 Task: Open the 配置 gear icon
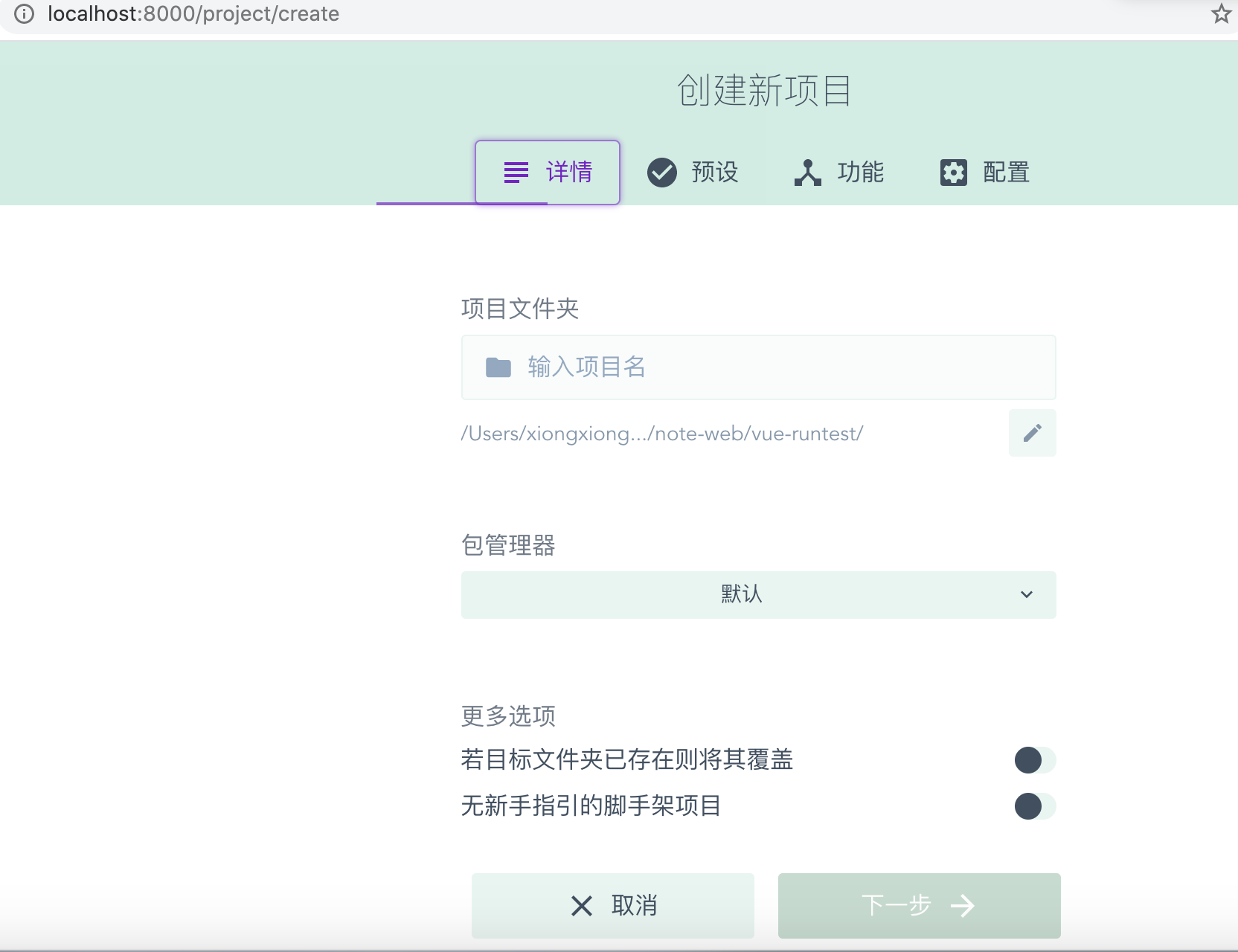pyautogui.click(x=953, y=172)
